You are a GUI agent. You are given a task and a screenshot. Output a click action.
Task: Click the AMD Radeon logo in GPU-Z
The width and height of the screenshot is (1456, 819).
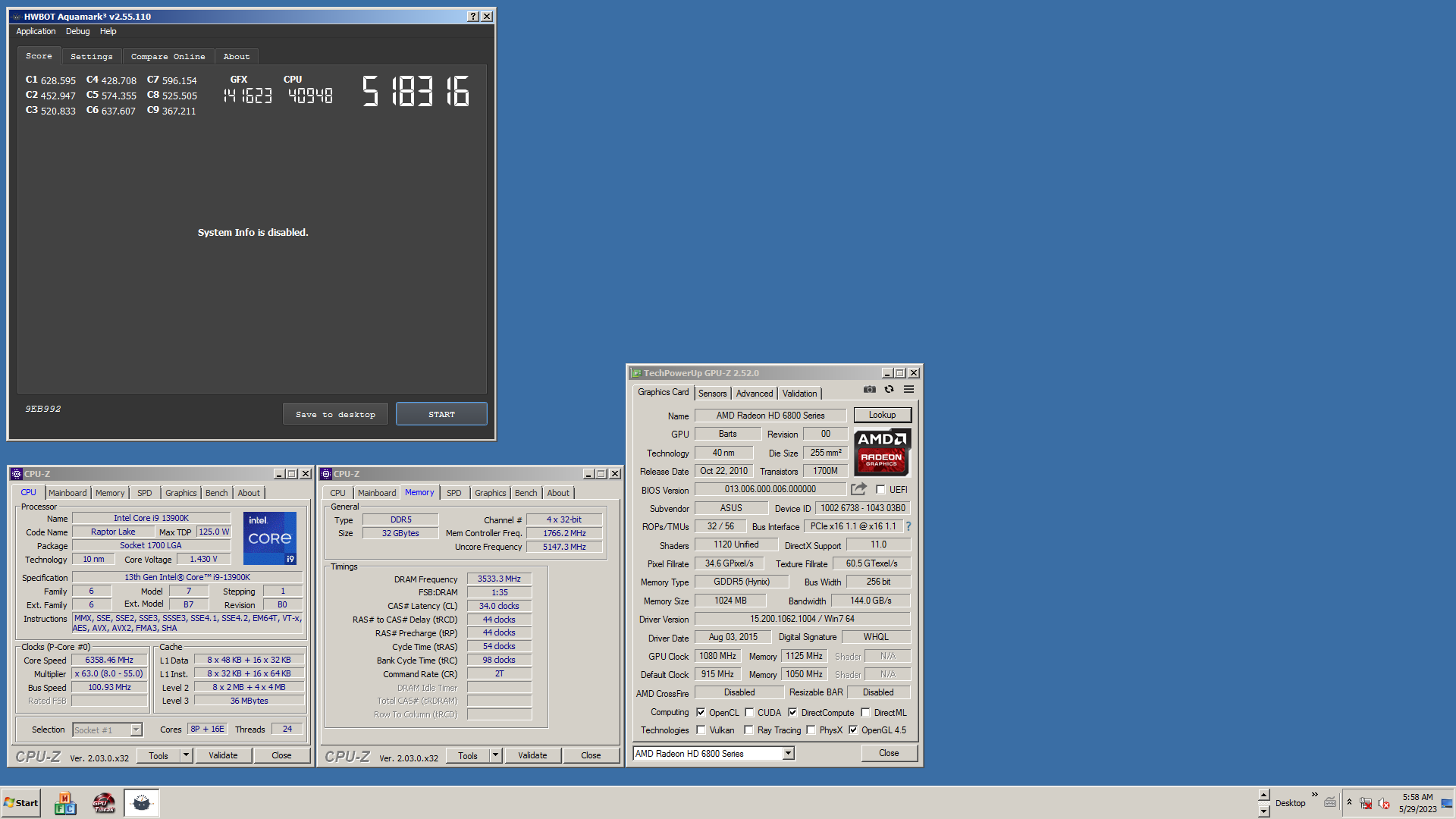pyautogui.click(x=882, y=452)
